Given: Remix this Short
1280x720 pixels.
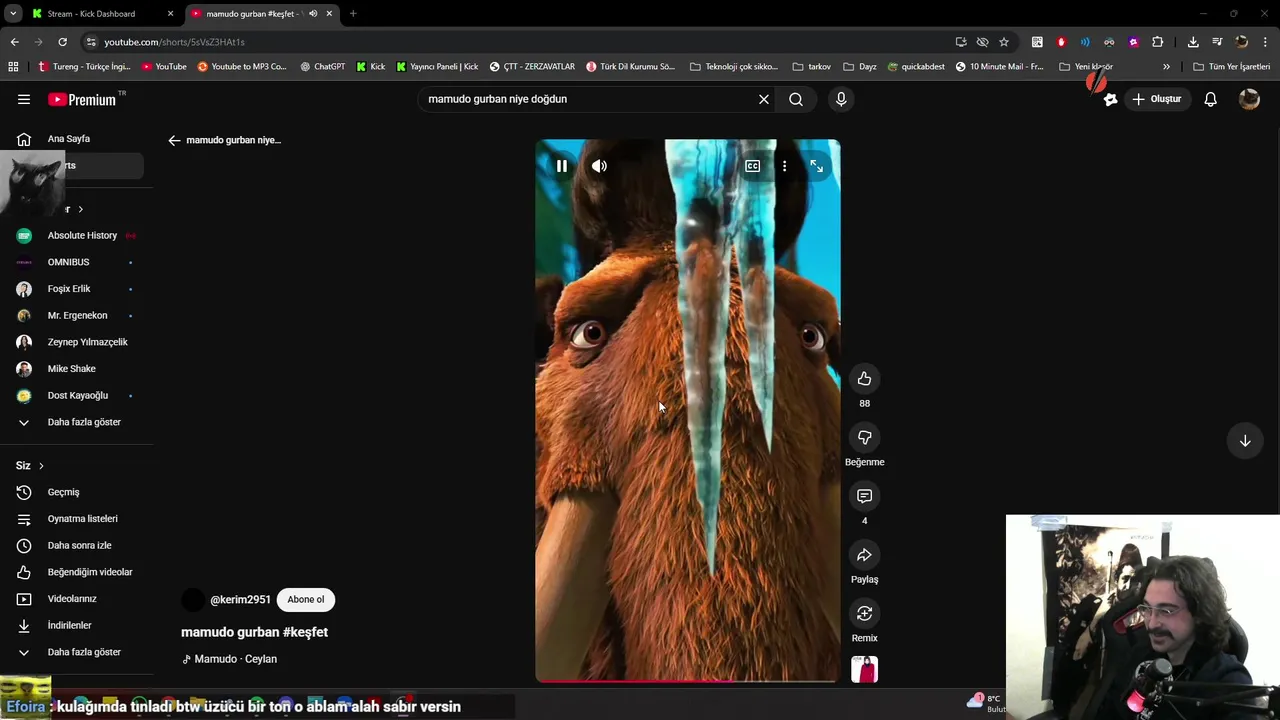Looking at the screenshot, I should coord(864,614).
